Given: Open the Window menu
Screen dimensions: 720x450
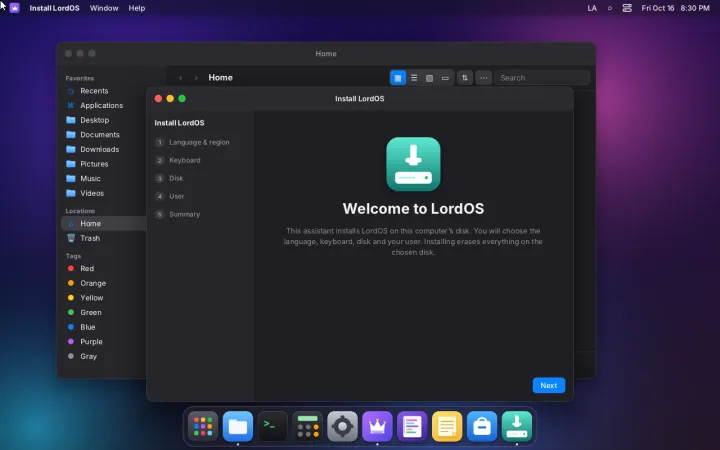Looking at the screenshot, I should click(x=104, y=8).
